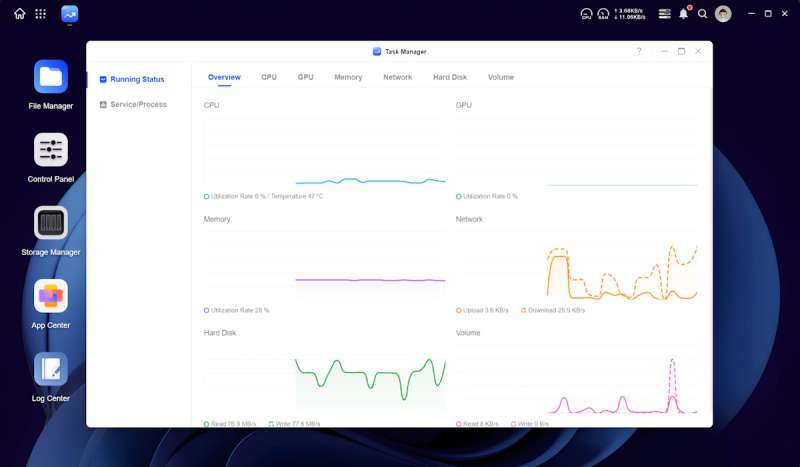Switch to the Memory tab
This screenshot has height=467, width=800.
click(348, 77)
